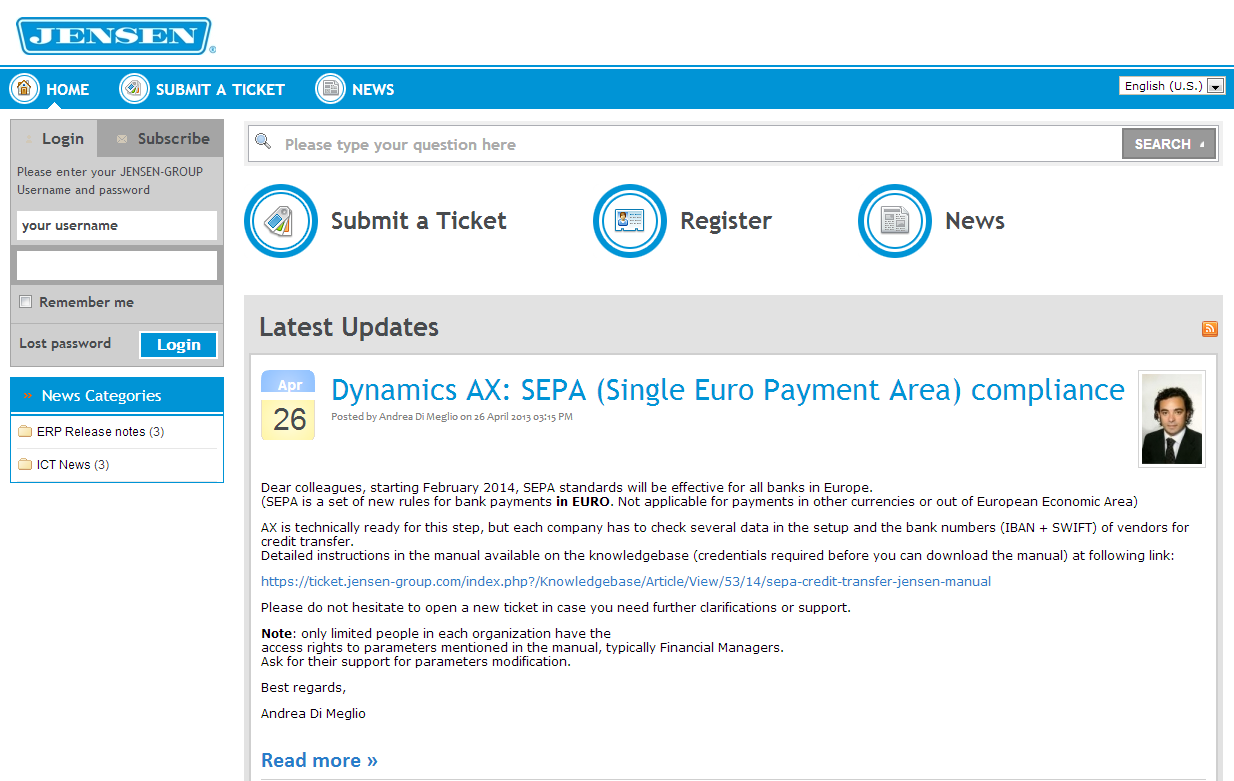The height and width of the screenshot is (781, 1234).
Task: Click the Submit a Ticket heading text
Action: (x=419, y=221)
